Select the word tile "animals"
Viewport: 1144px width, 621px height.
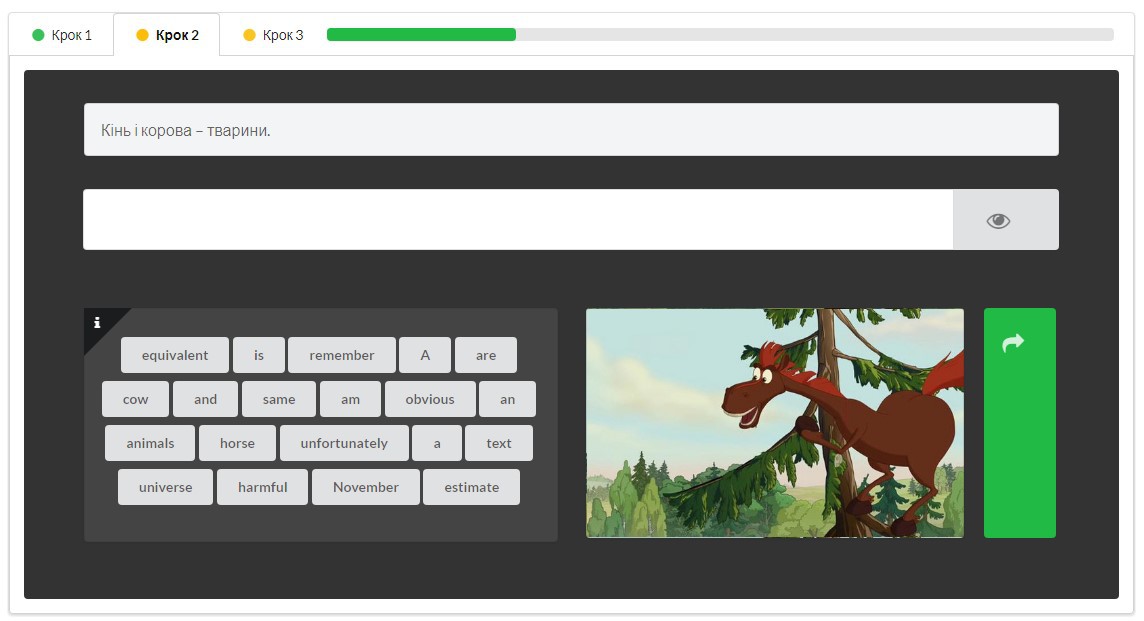(x=150, y=443)
